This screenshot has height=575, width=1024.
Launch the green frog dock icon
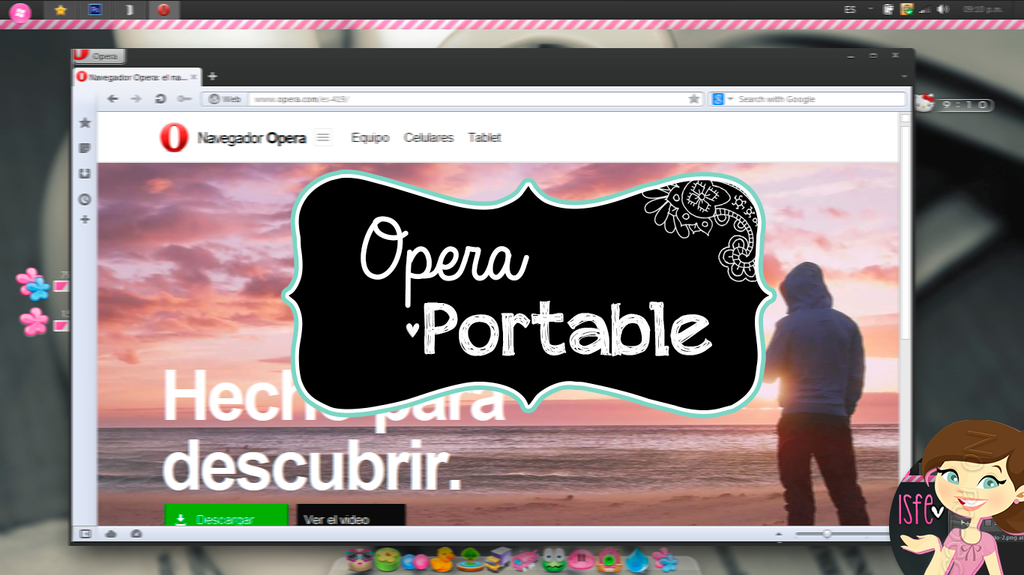[x=554, y=561]
